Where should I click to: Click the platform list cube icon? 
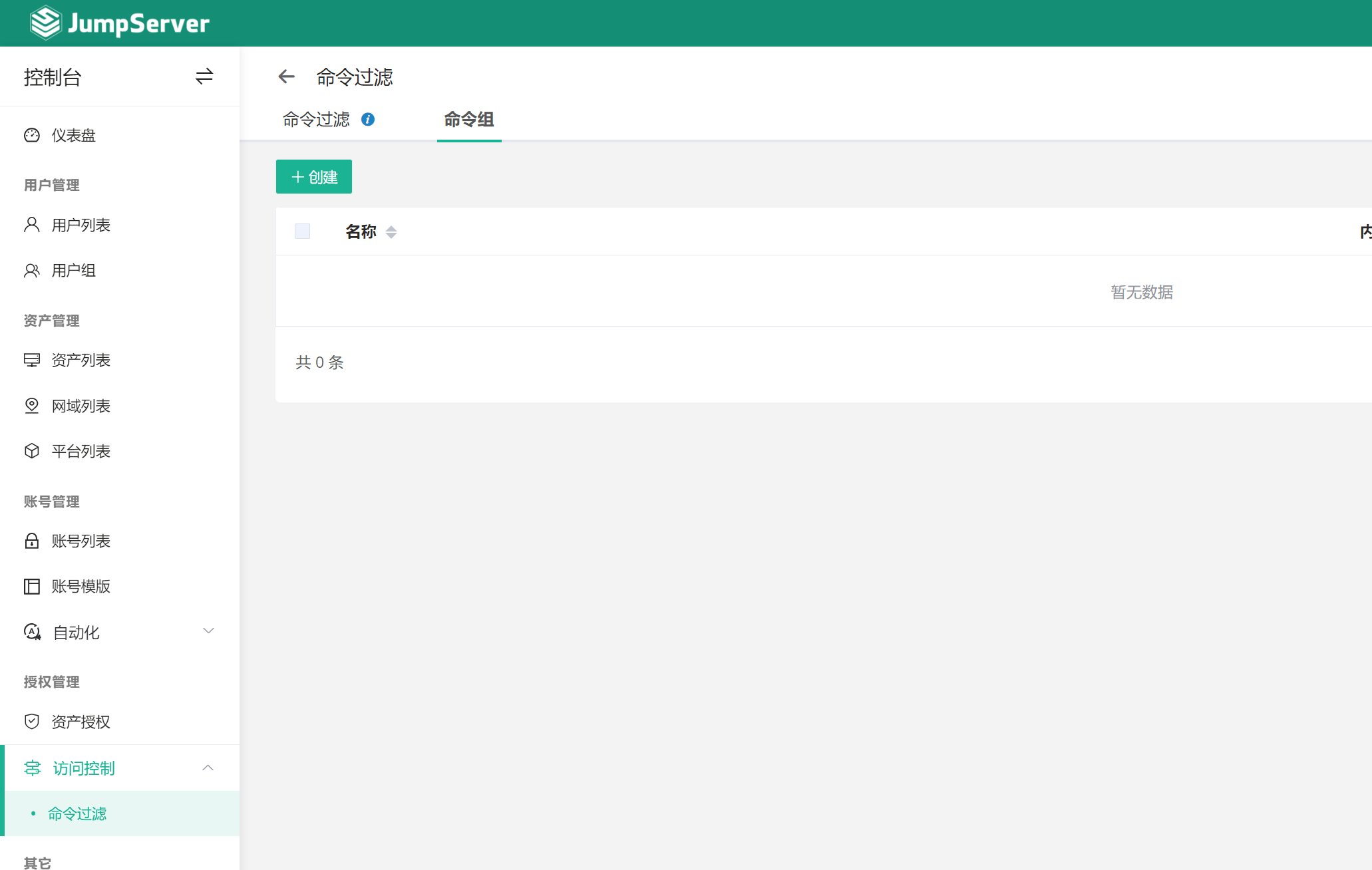coord(32,451)
